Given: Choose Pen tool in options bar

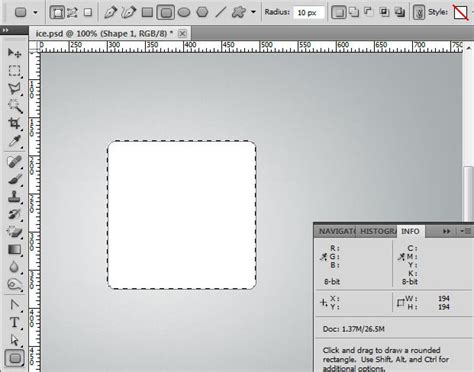Looking at the screenshot, I should click(110, 13).
